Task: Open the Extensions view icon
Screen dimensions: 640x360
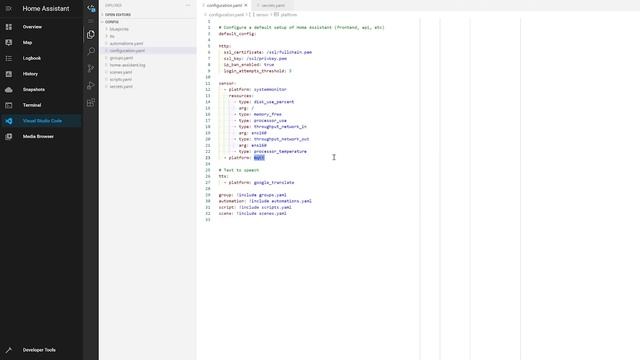Action: (x=91, y=102)
